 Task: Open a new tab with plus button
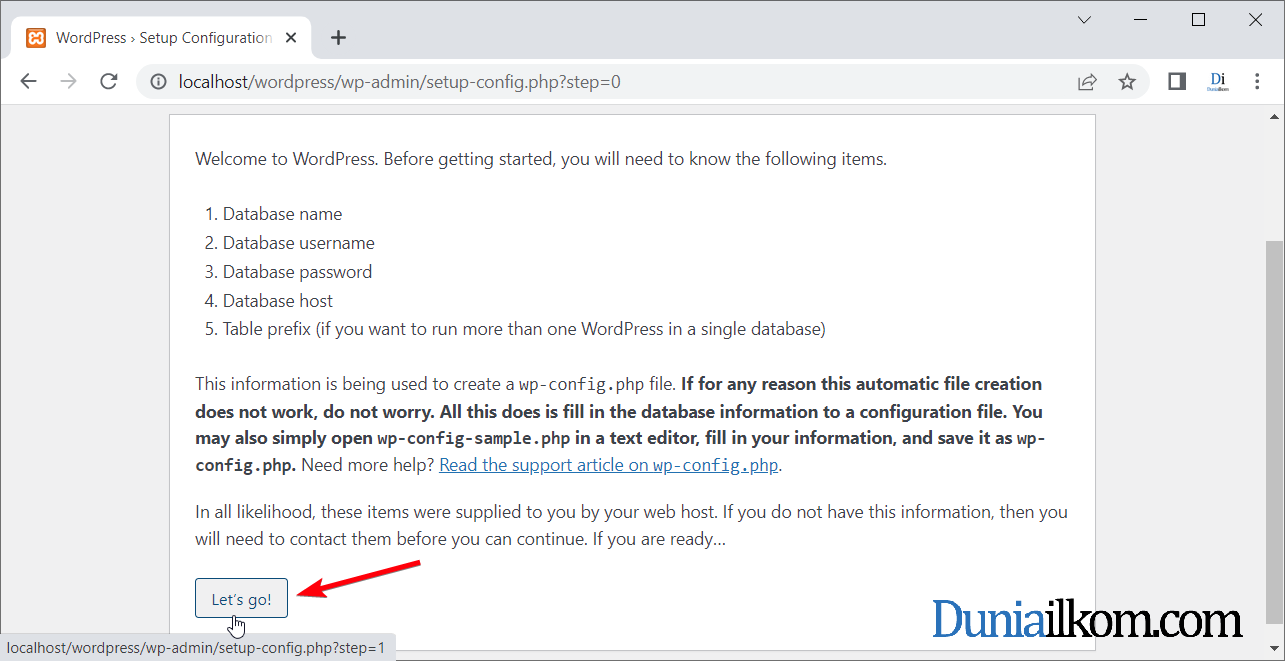click(x=338, y=38)
